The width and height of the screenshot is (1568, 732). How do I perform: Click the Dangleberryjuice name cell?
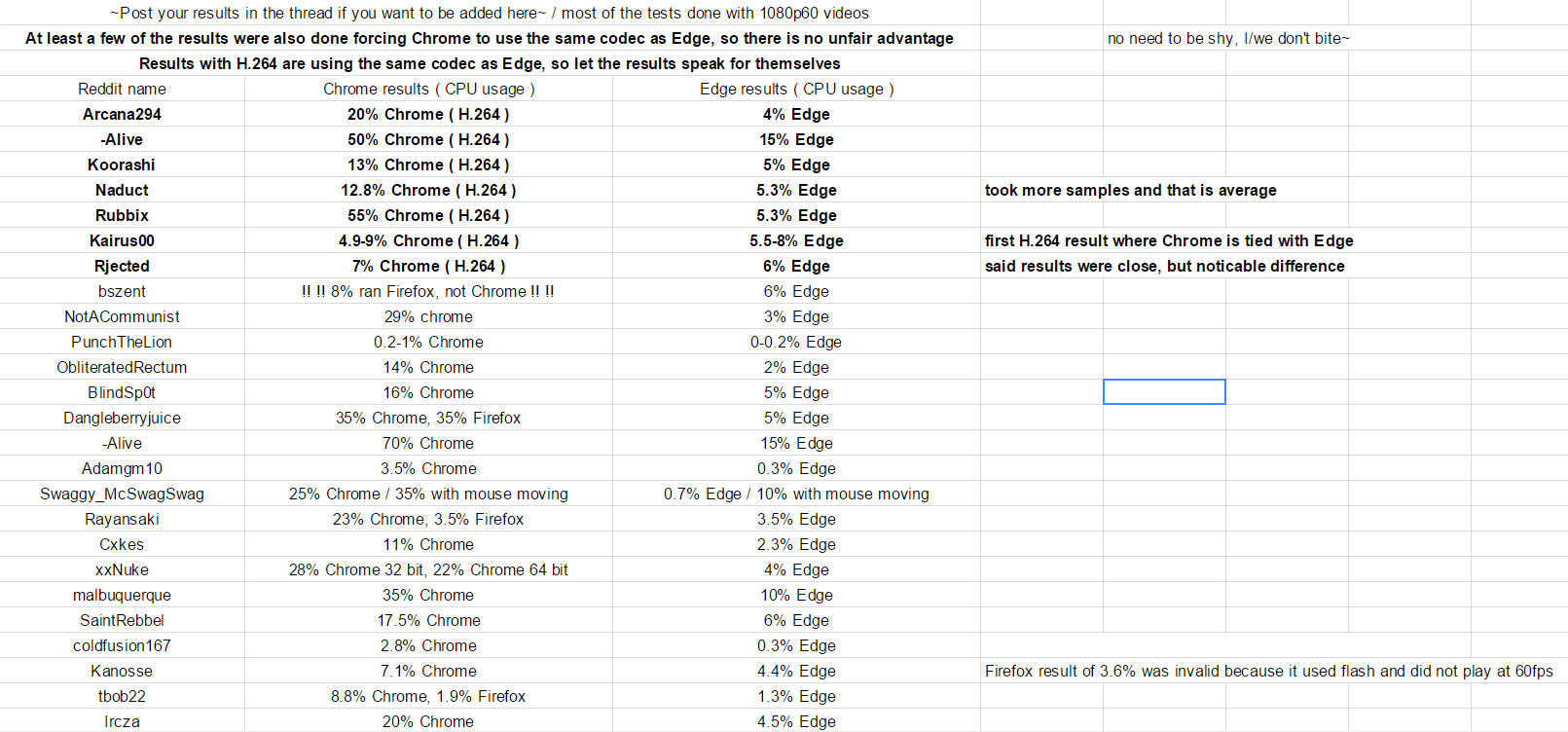122,418
